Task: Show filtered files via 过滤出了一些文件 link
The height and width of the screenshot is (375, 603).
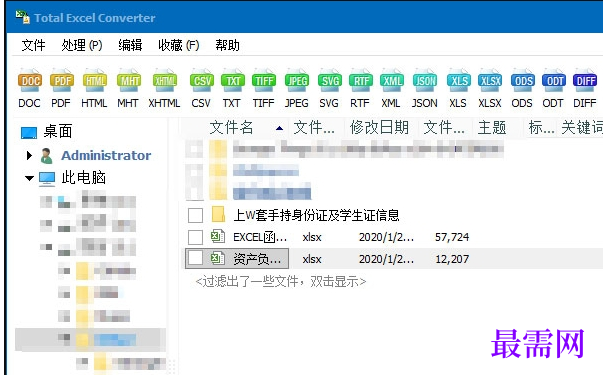Action: pyautogui.click(x=281, y=282)
